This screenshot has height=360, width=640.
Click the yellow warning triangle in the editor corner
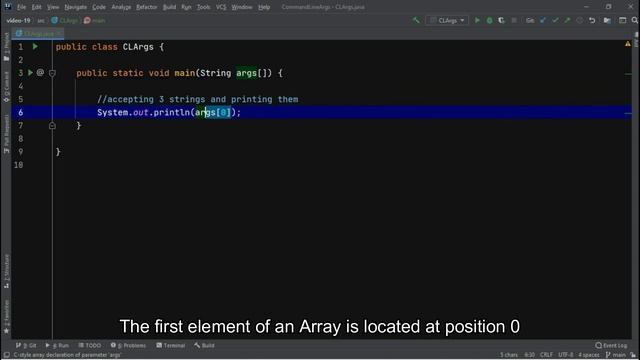click(628, 44)
